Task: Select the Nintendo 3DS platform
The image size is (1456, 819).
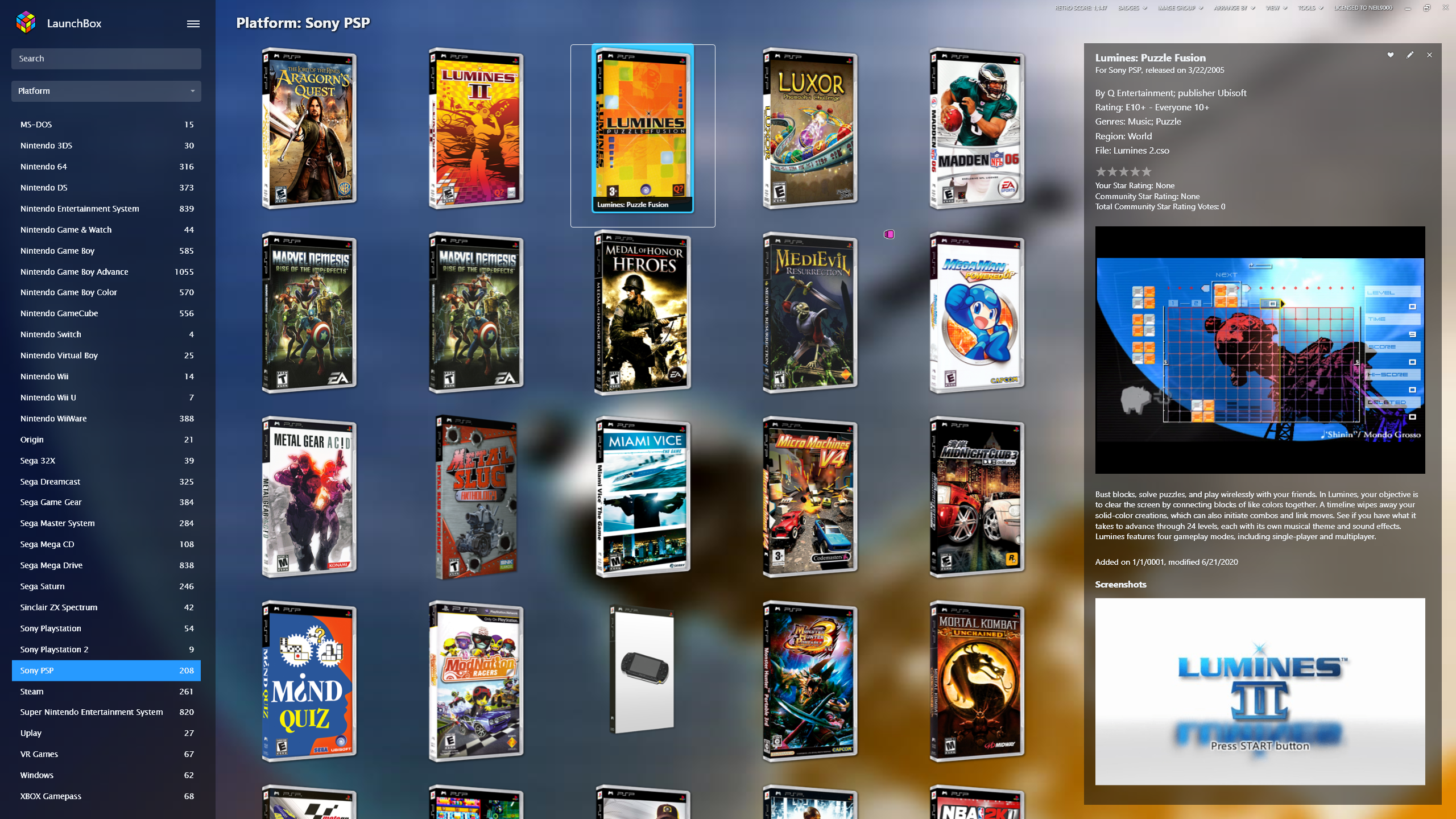Action: [x=106, y=146]
